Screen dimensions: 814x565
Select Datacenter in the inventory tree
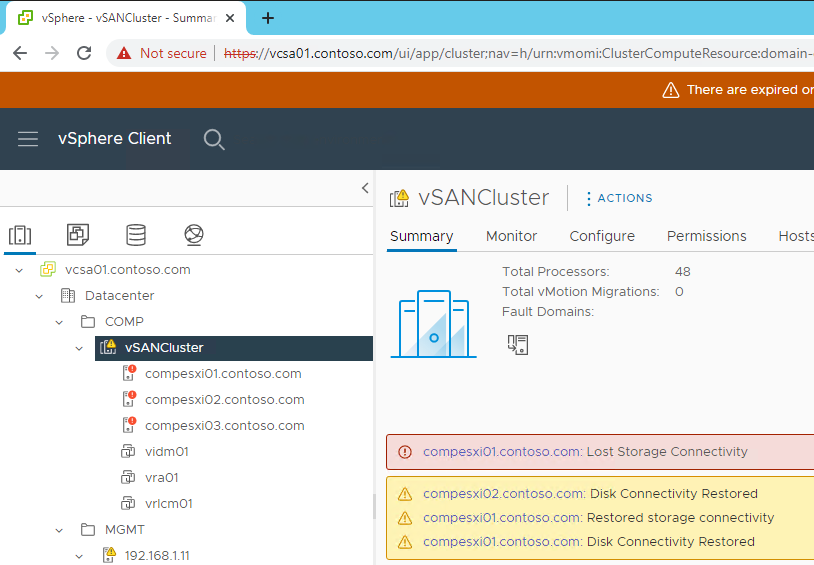click(119, 295)
